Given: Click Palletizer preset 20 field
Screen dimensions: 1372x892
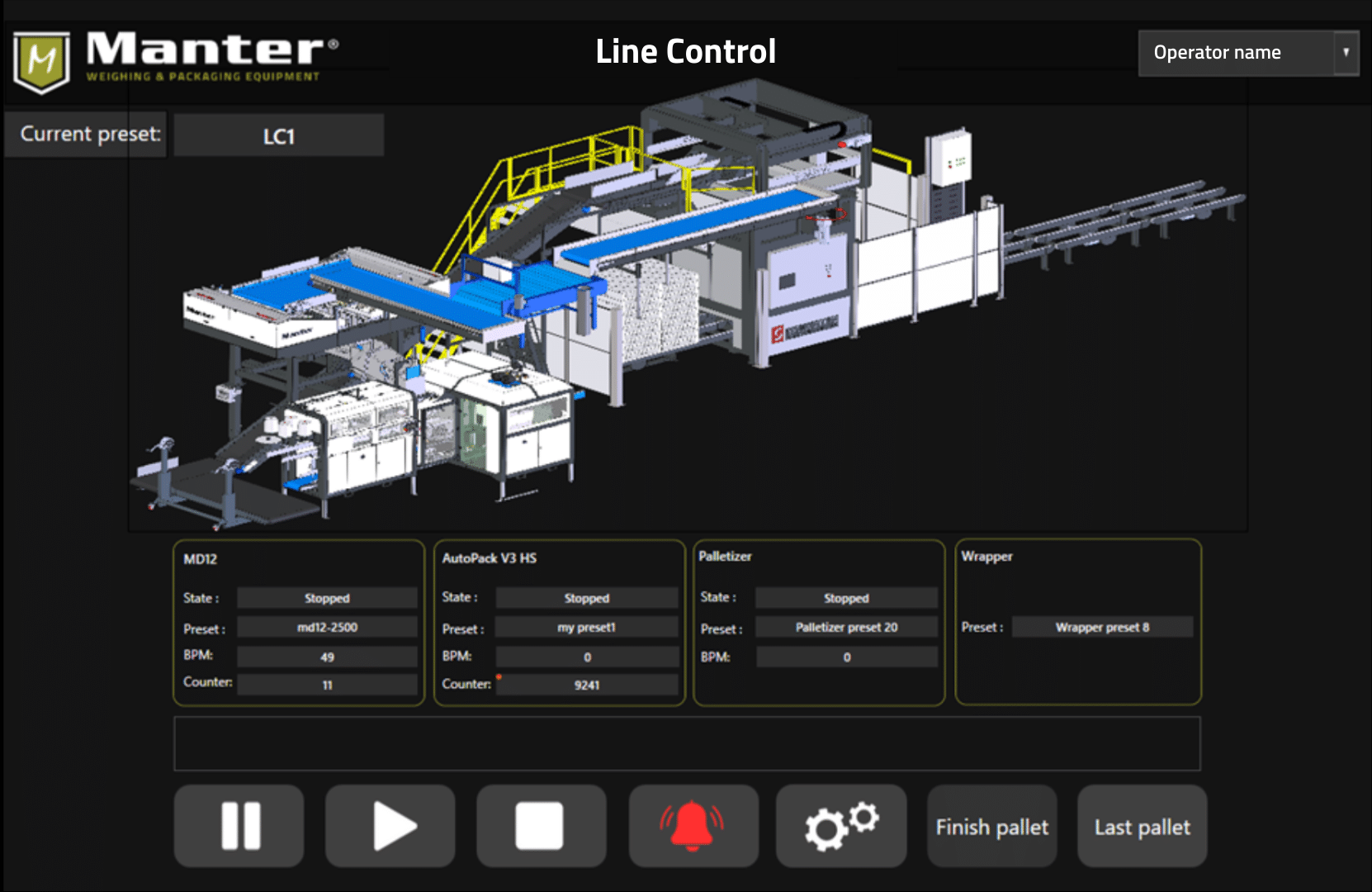Looking at the screenshot, I should [846, 628].
